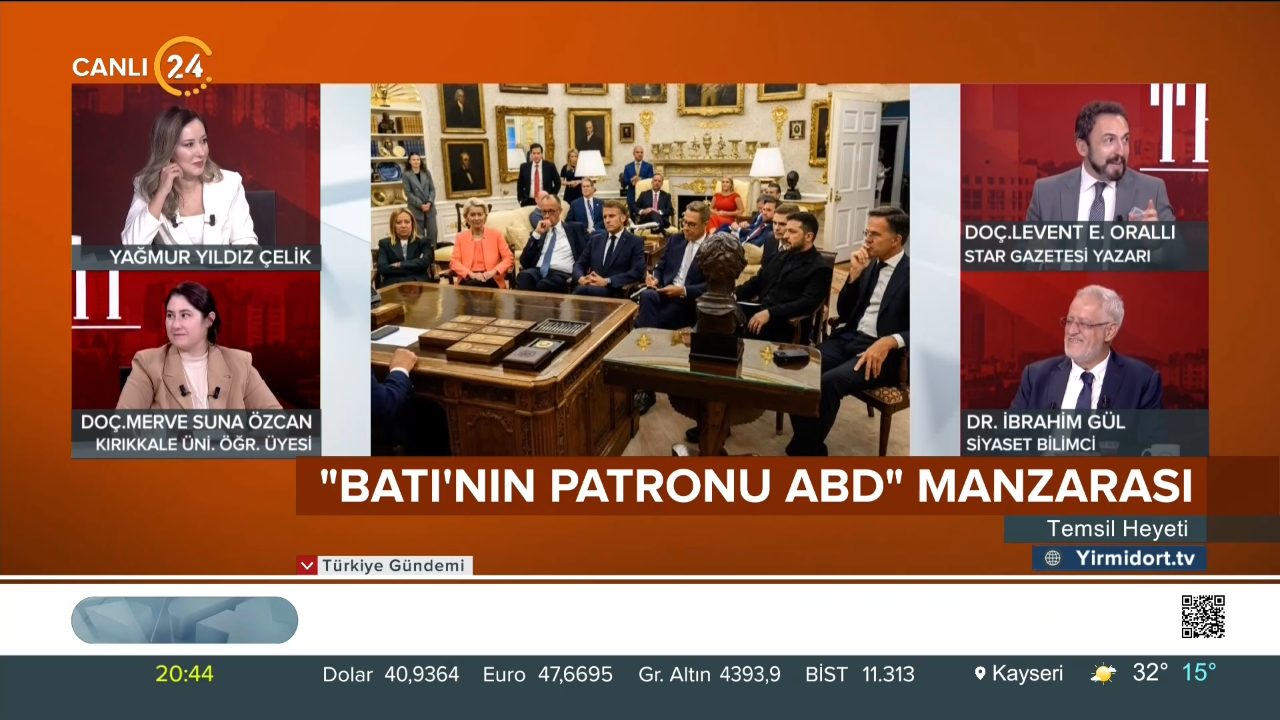
Task: Click the central Oval Office meeting photo
Action: click(x=640, y=270)
